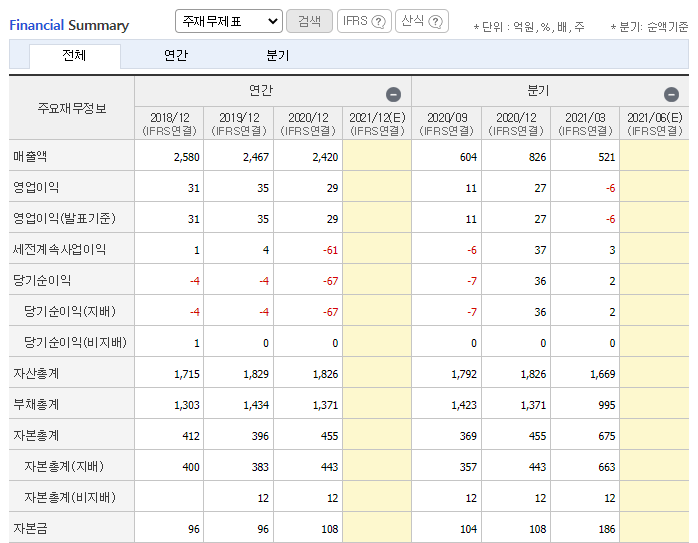
Task: Collapse the 연간 column group
Action: pos(393,94)
